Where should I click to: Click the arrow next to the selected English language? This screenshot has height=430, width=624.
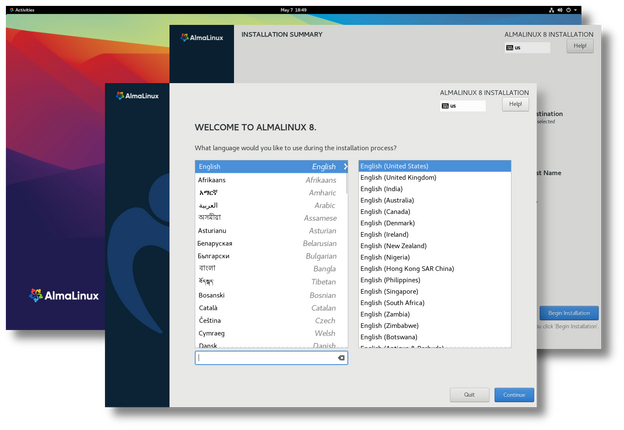(x=345, y=167)
